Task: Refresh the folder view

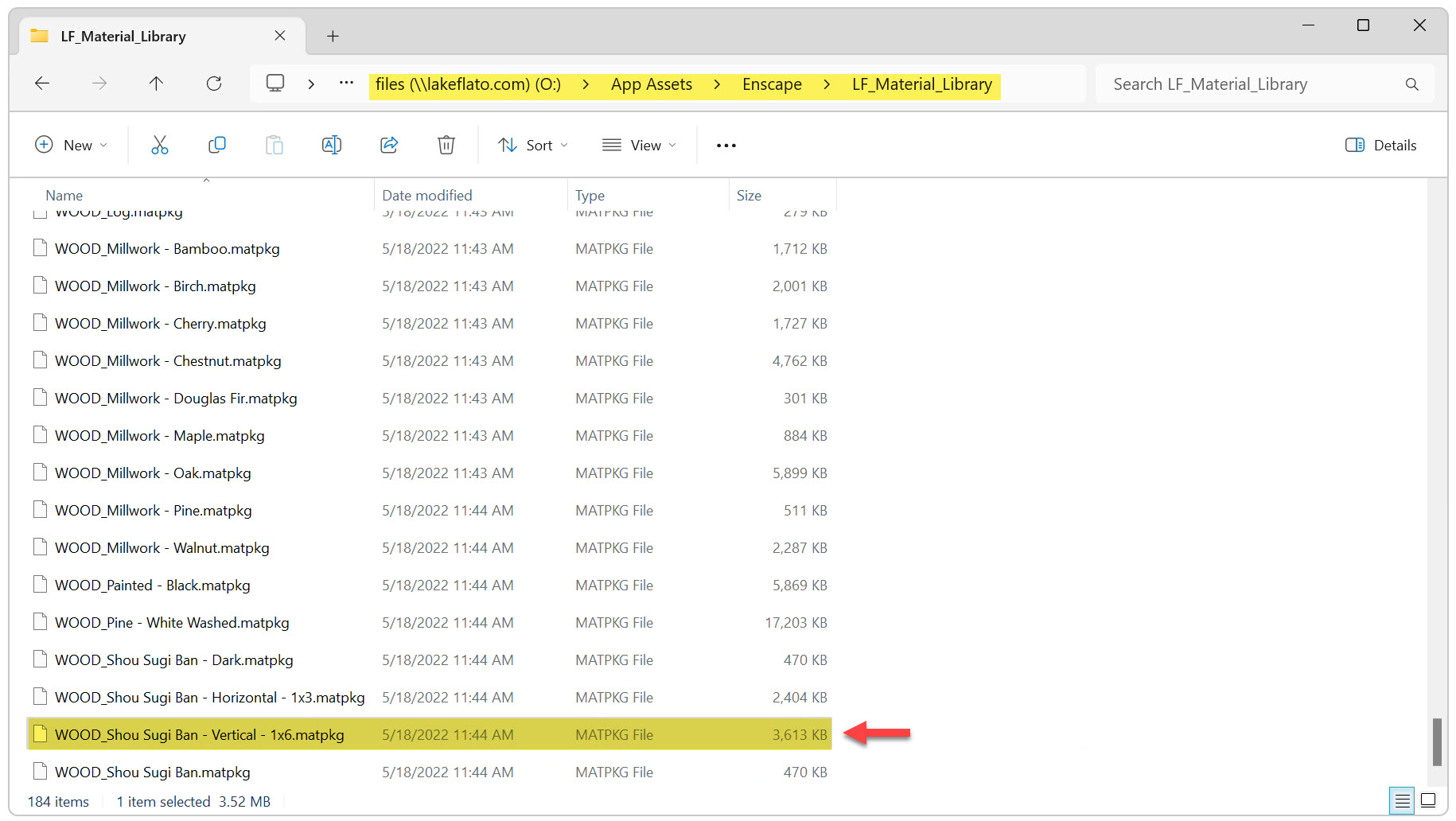Action: 213,83
